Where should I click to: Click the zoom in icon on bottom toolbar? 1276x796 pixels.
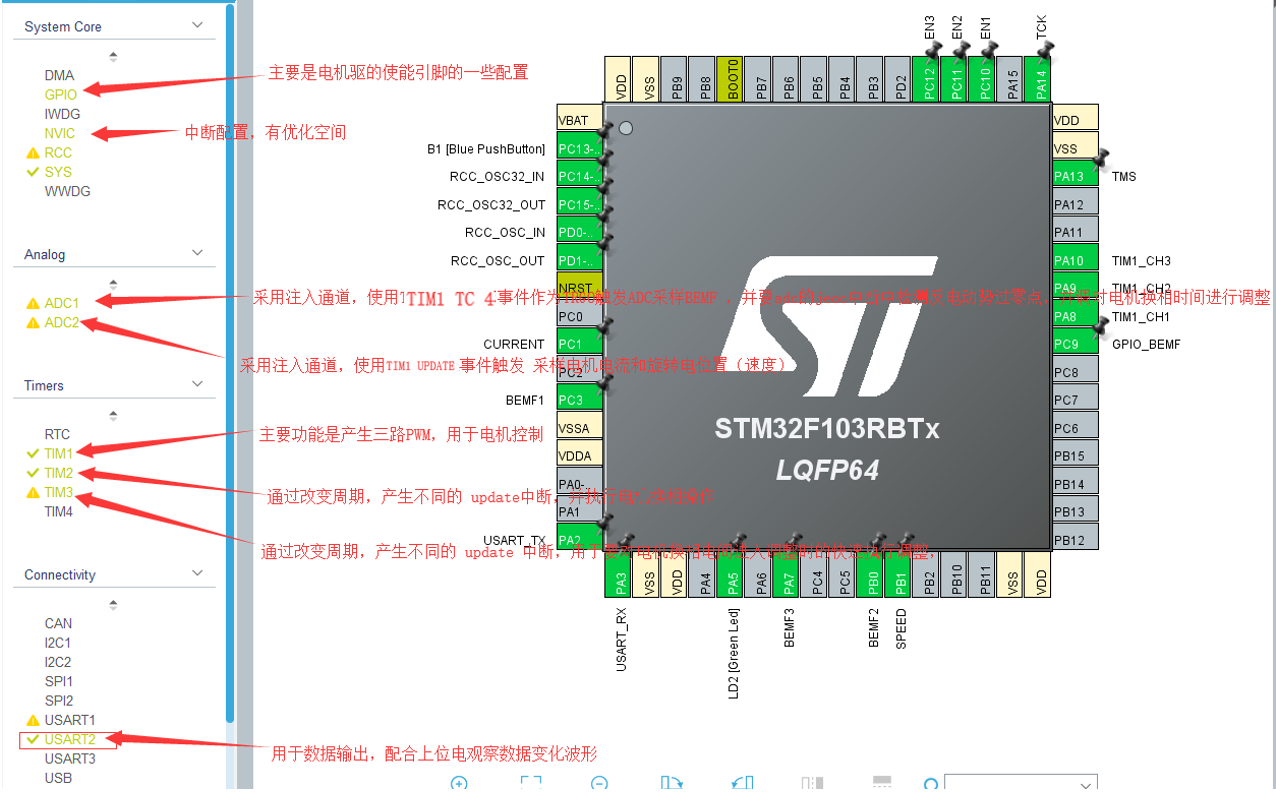459,783
